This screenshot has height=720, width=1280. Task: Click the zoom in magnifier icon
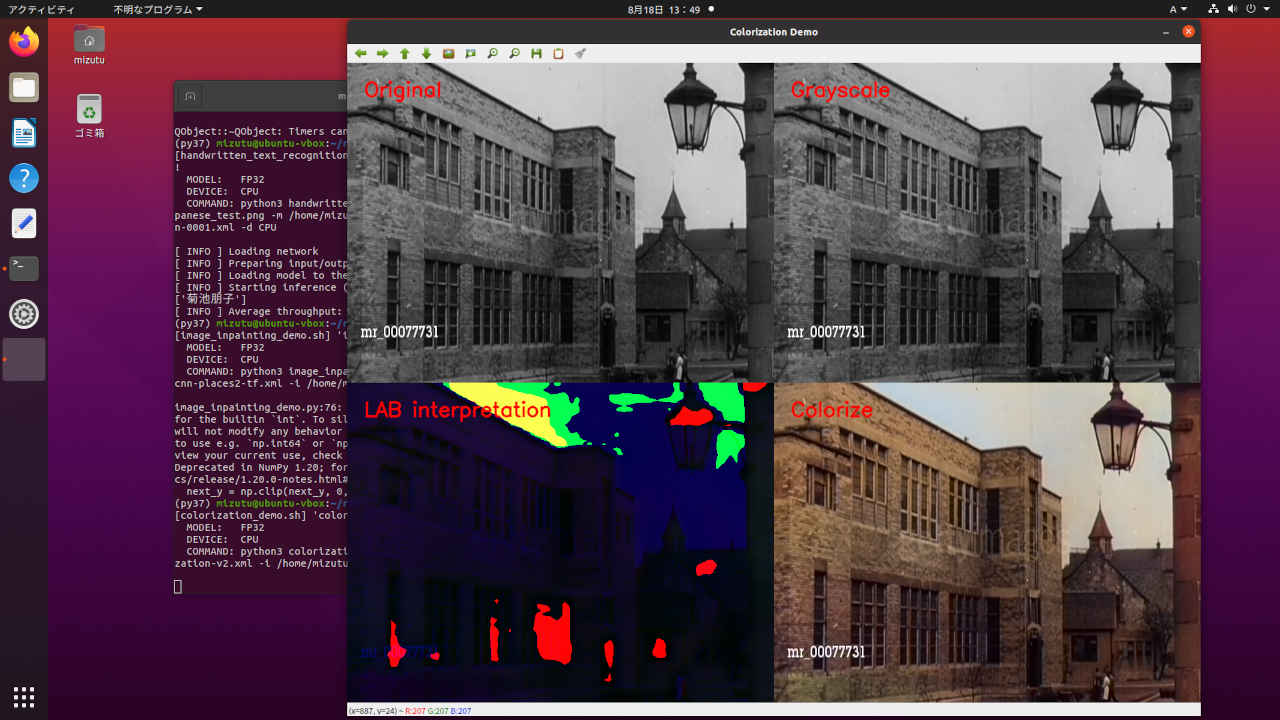pyautogui.click(x=492, y=54)
